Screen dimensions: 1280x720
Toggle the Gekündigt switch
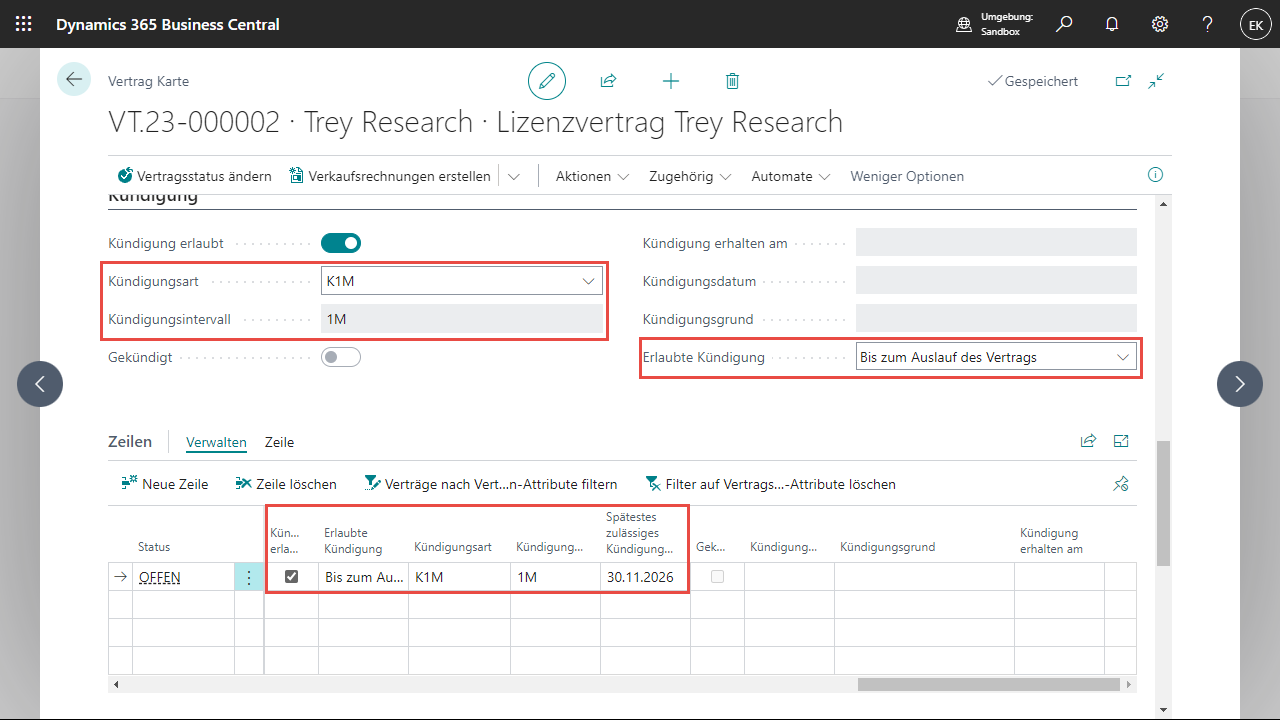(341, 357)
